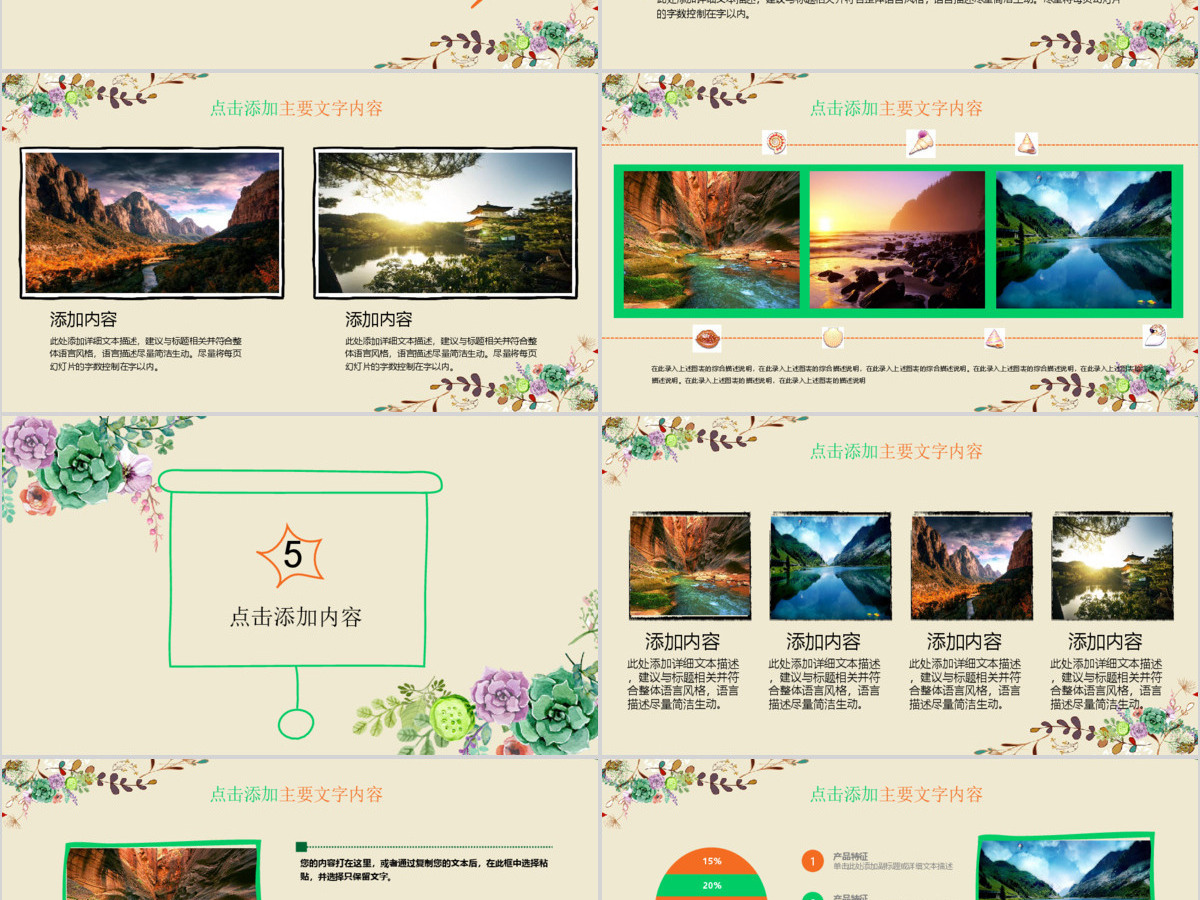
Task: Click the cone shell icon above the blue lake photo
Action: (x=1027, y=144)
